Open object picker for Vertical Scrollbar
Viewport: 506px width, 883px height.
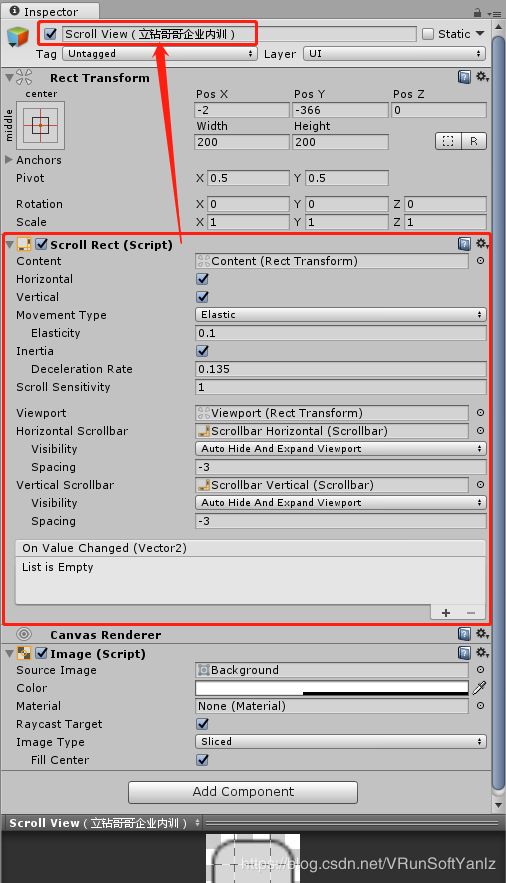(x=480, y=485)
